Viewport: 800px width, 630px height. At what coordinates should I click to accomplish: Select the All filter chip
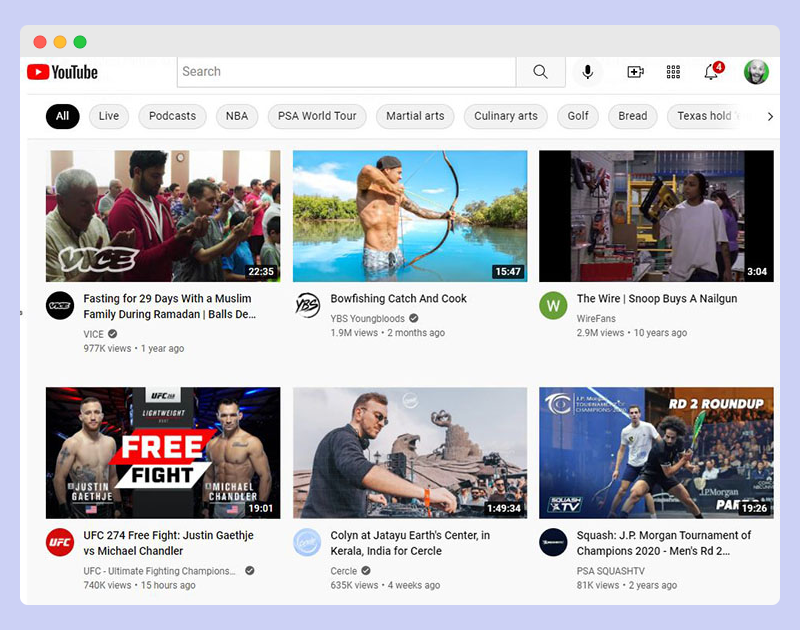click(x=62, y=116)
